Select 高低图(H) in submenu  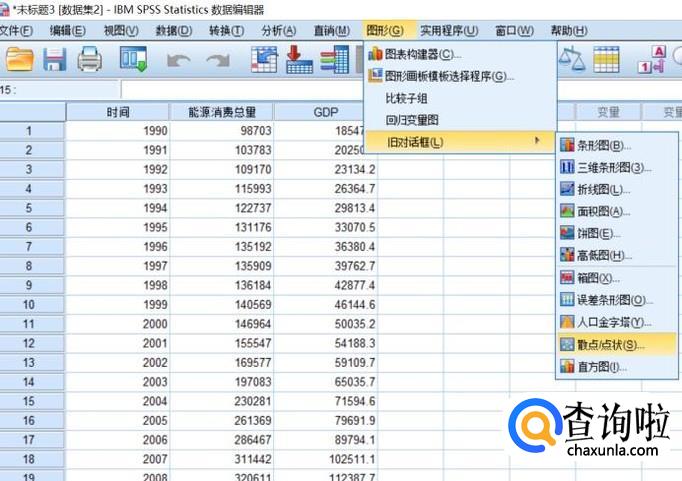(x=617, y=256)
